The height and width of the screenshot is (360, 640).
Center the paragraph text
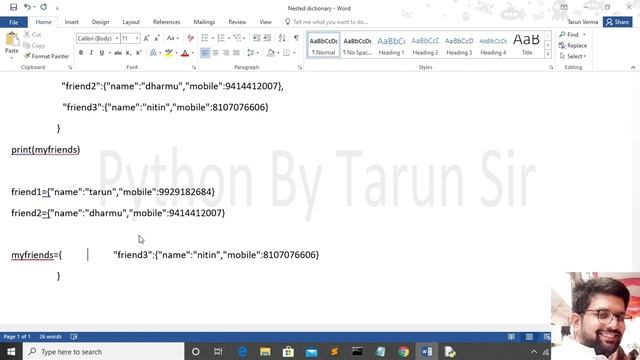[x=216, y=53]
